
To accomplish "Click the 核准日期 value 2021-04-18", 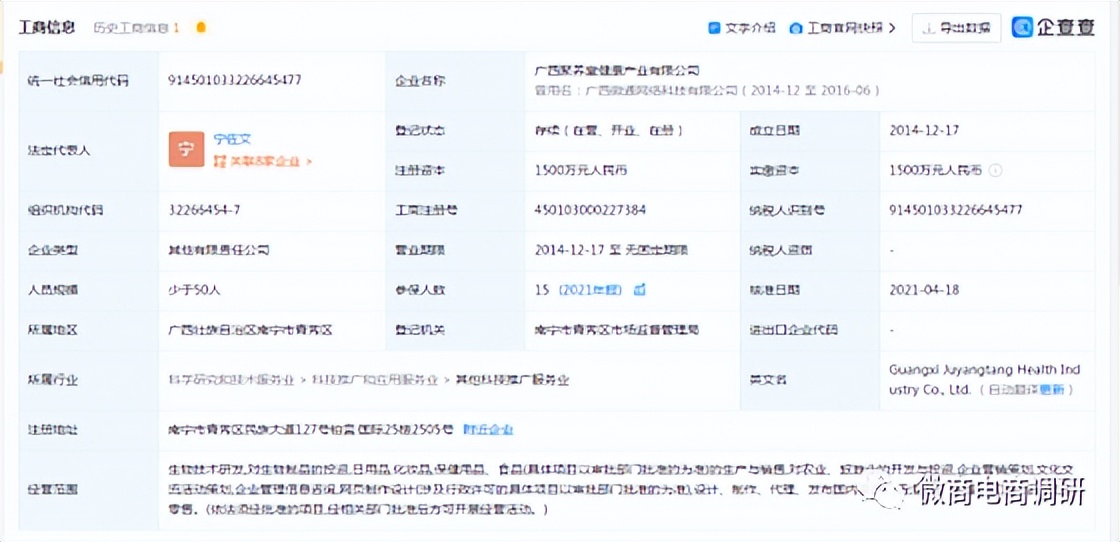I will coord(924,290).
